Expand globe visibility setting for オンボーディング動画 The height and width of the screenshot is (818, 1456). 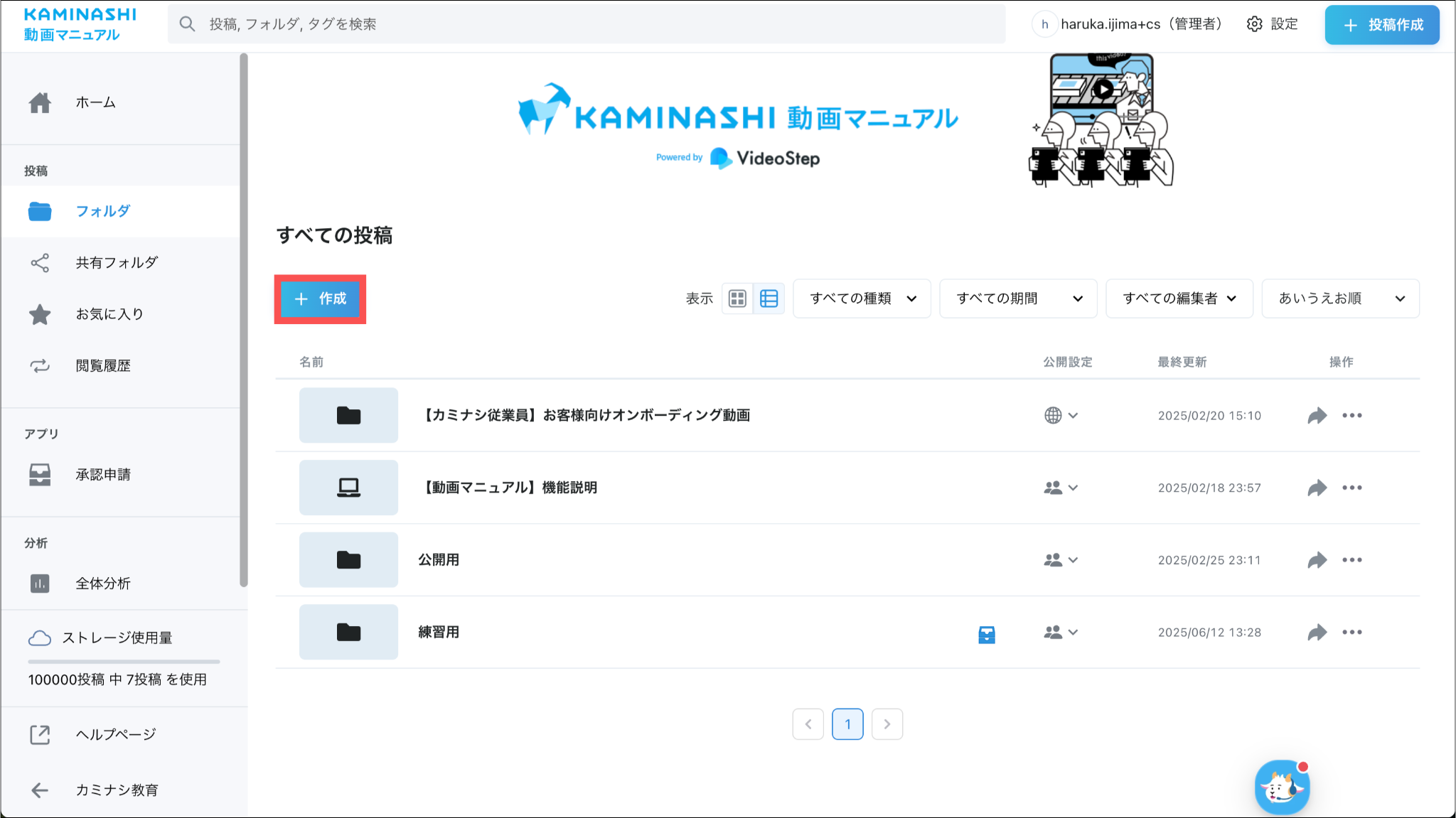coord(1061,415)
